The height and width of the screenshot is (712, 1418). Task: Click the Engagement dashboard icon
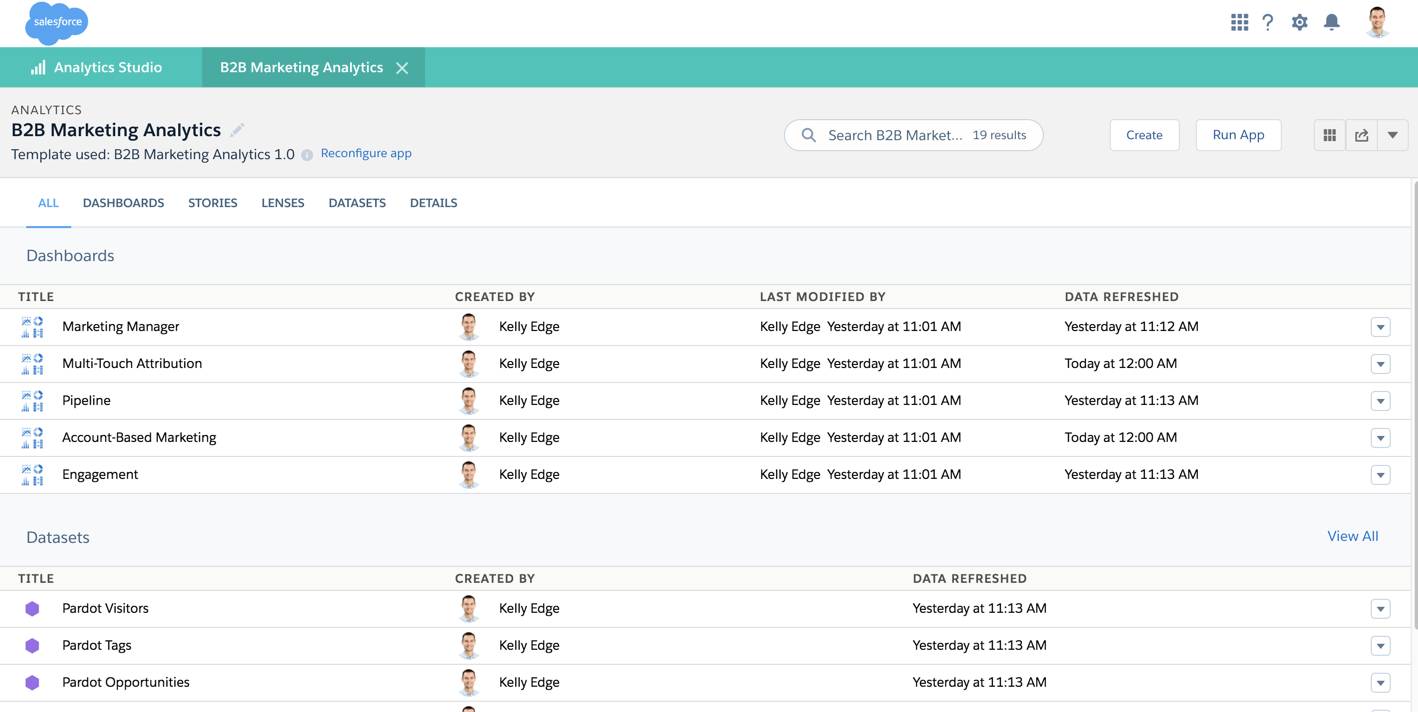[x=32, y=475]
